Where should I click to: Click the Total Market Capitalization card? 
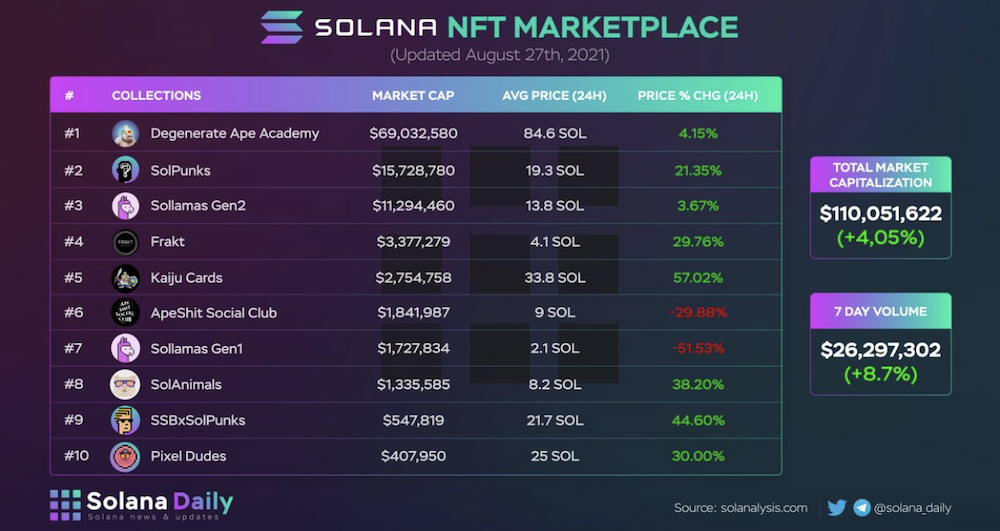tap(880, 207)
